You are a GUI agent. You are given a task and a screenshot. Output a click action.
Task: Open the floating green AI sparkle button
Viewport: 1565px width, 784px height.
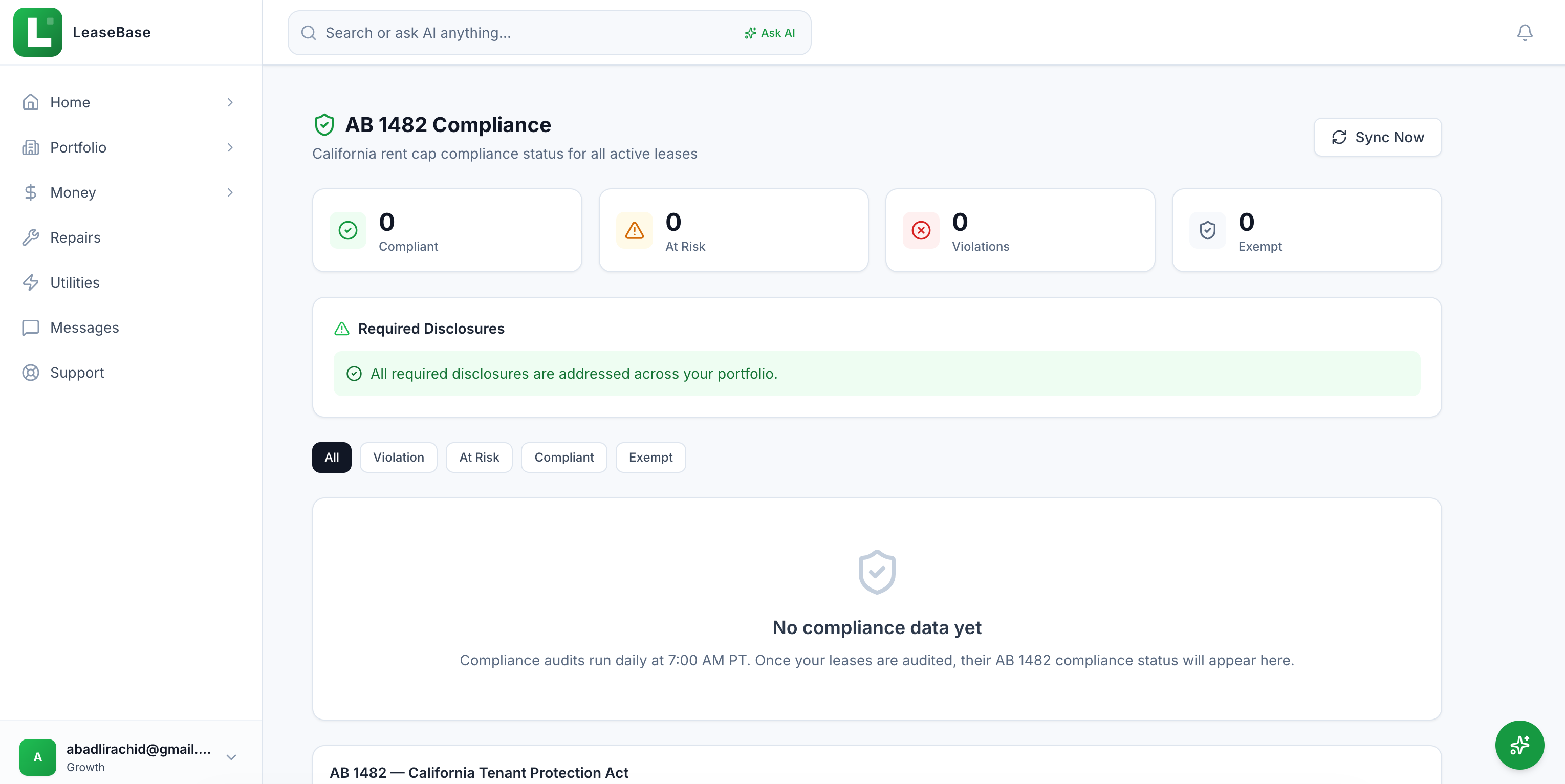(x=1519, y=745)
